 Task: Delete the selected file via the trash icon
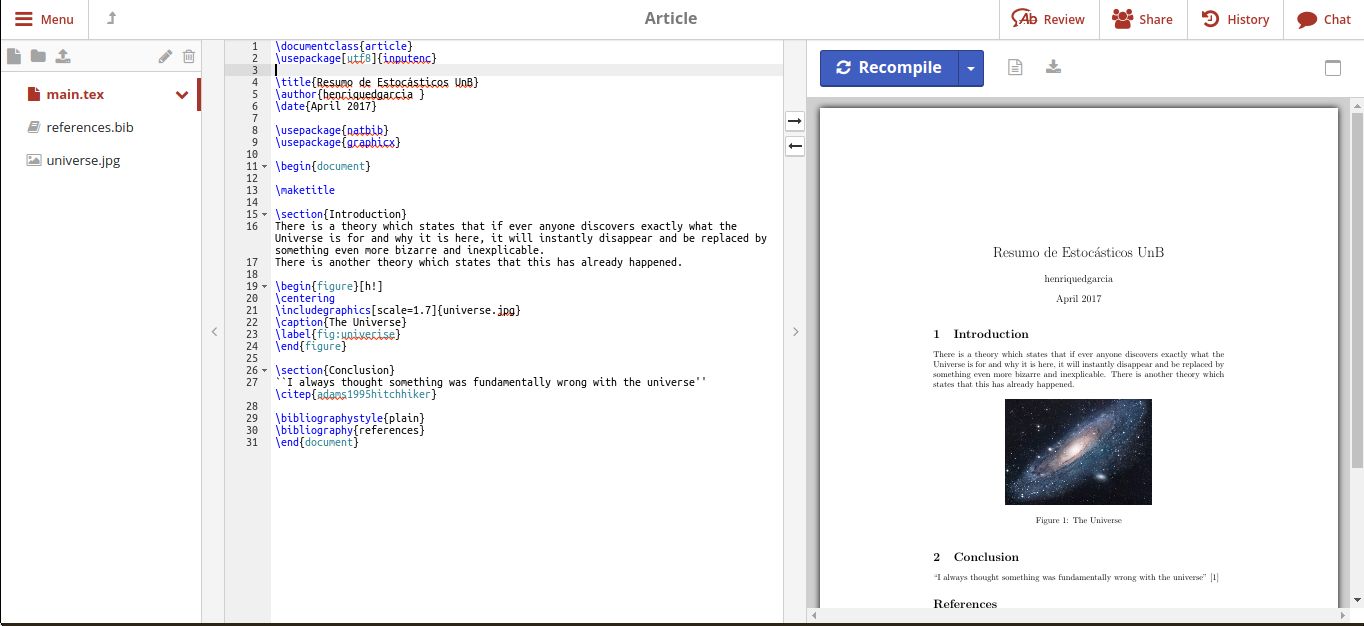(189, 56)
